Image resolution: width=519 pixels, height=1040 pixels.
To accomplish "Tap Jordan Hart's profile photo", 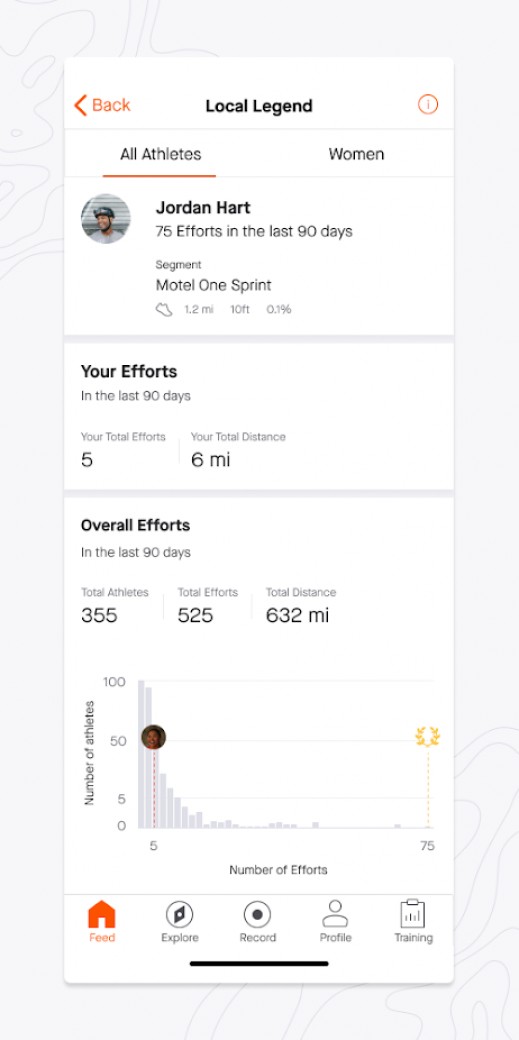I will tap(106, 219).
